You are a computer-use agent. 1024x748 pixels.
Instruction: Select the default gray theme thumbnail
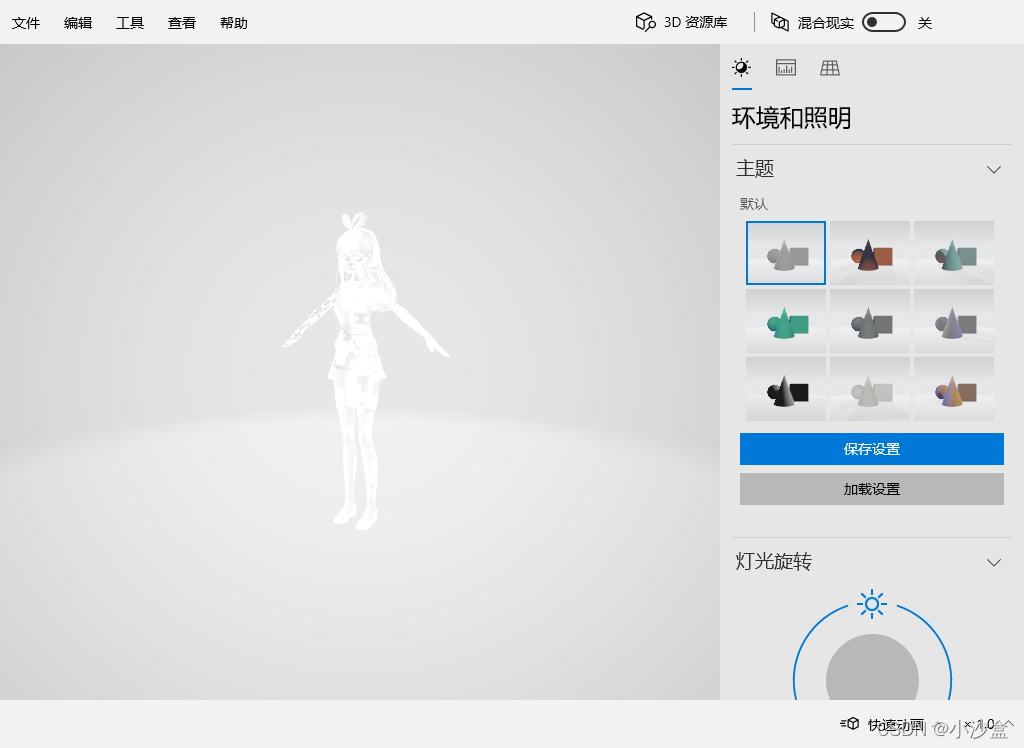[x=786, y=253]
